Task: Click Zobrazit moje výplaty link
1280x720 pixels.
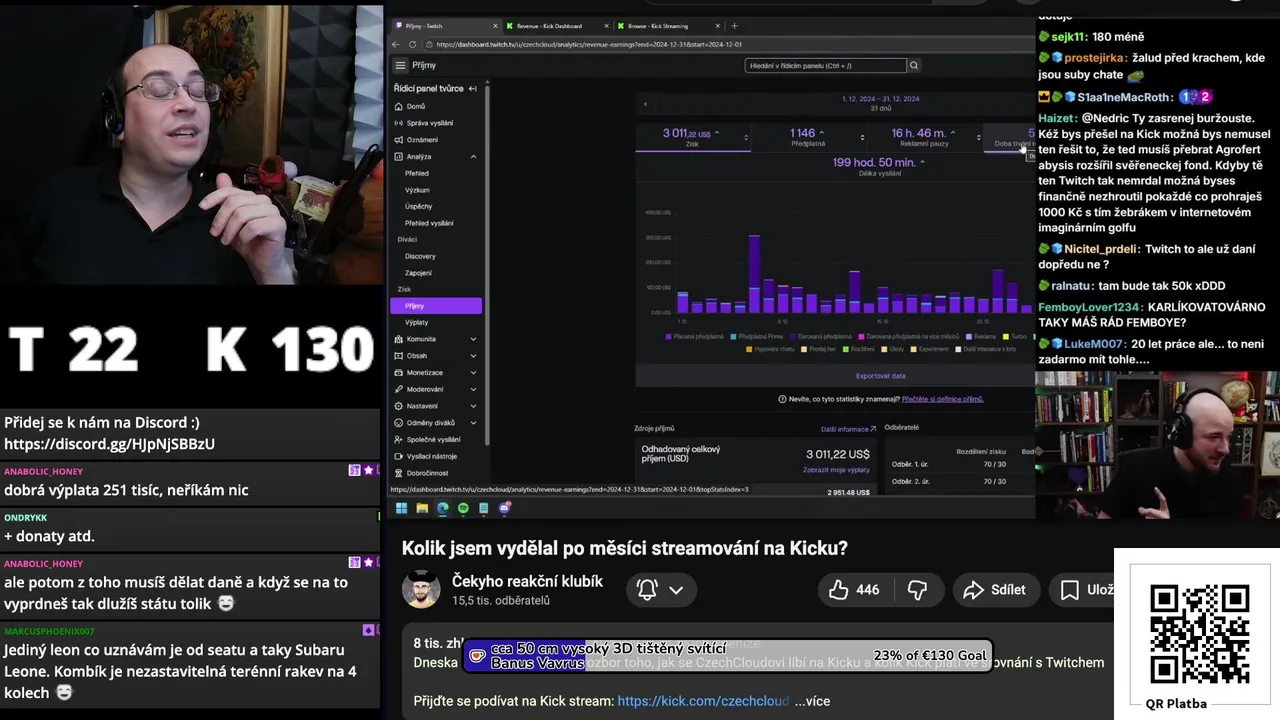Action: point(836,470)
